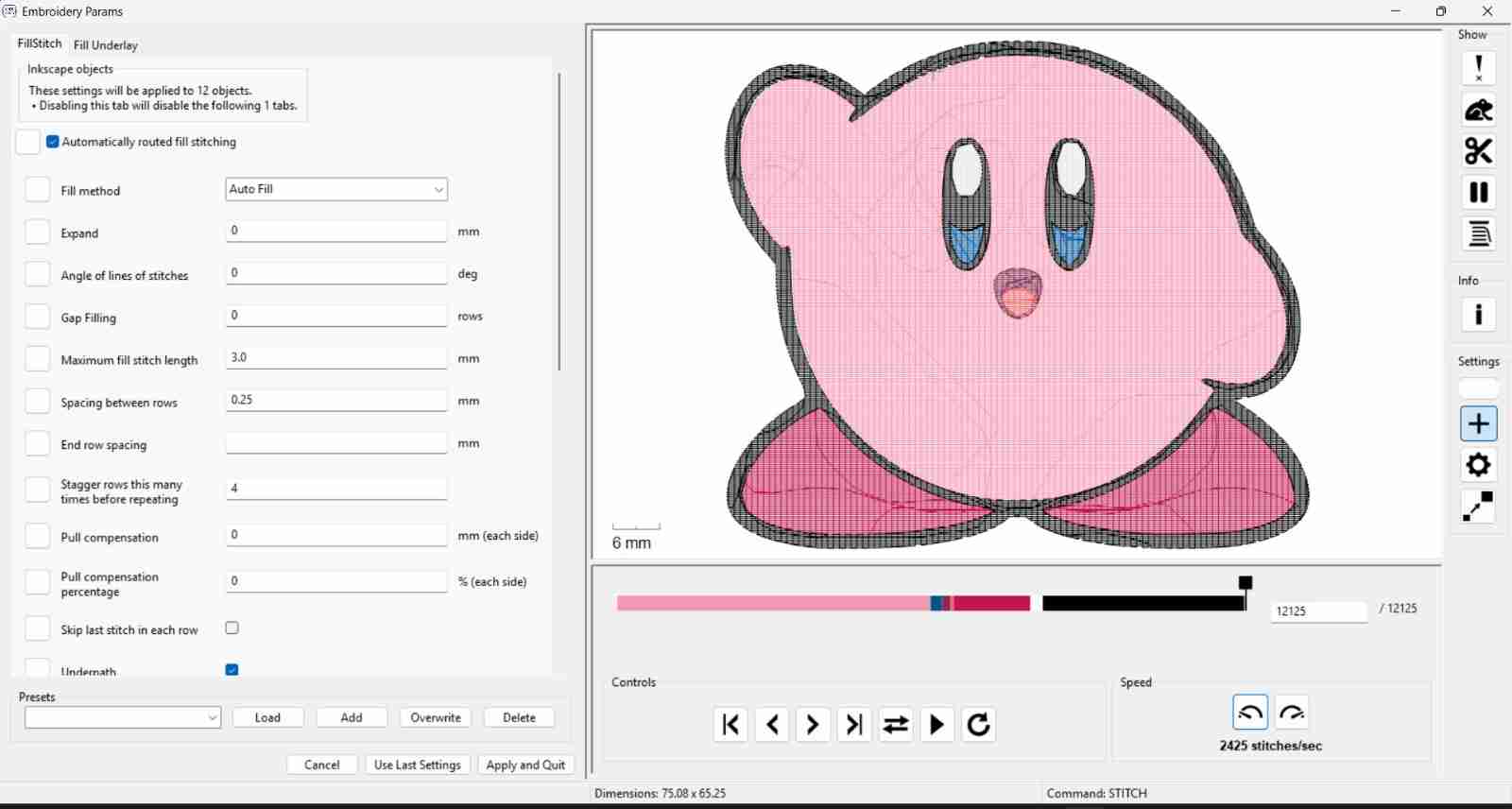Click crimson segment of stitch timeline
Screen dimensions: 1512x809
click(991, 603)
